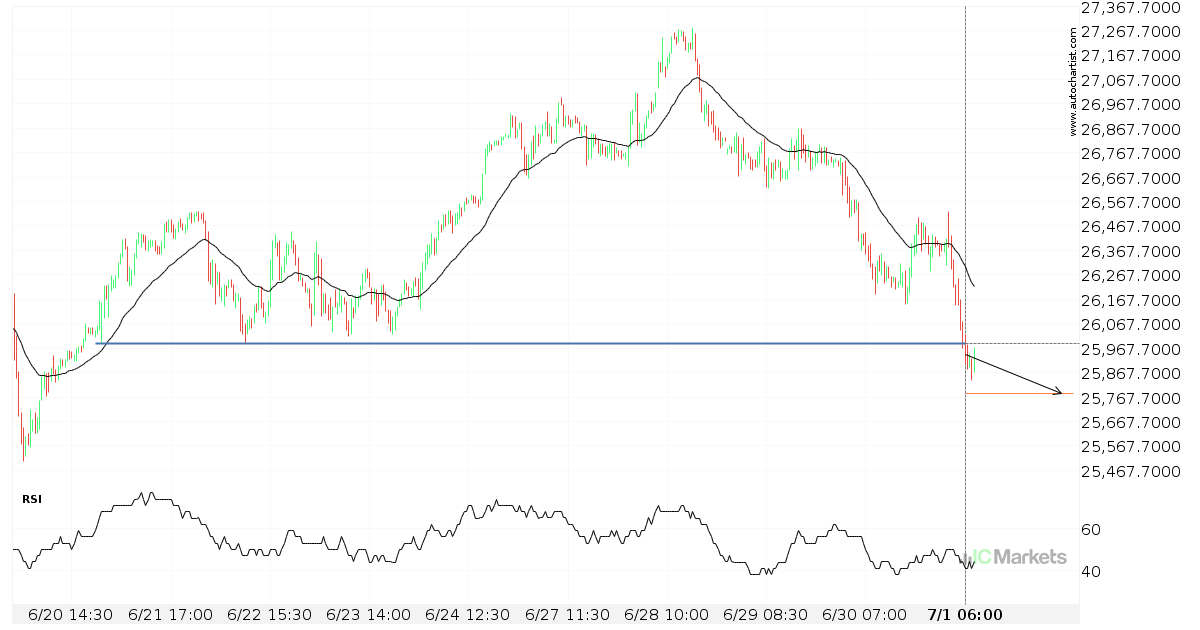The image size is (1200, 630).
Task: Click the 26,667.7000 price axis label
Action: pyautogui.click(x=1133, y=179)
